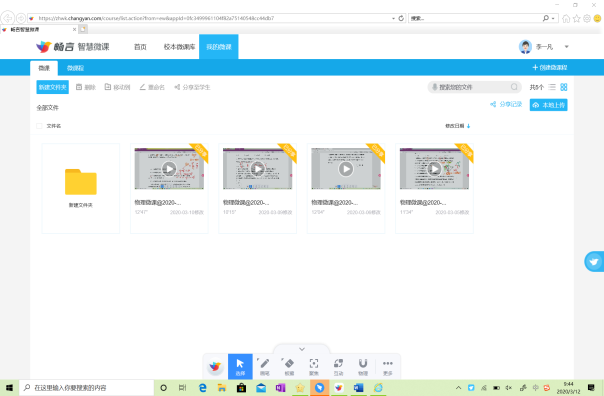
Task: Collapse the floating toolbar with the chevron
Action: click(x=302, y=349)
